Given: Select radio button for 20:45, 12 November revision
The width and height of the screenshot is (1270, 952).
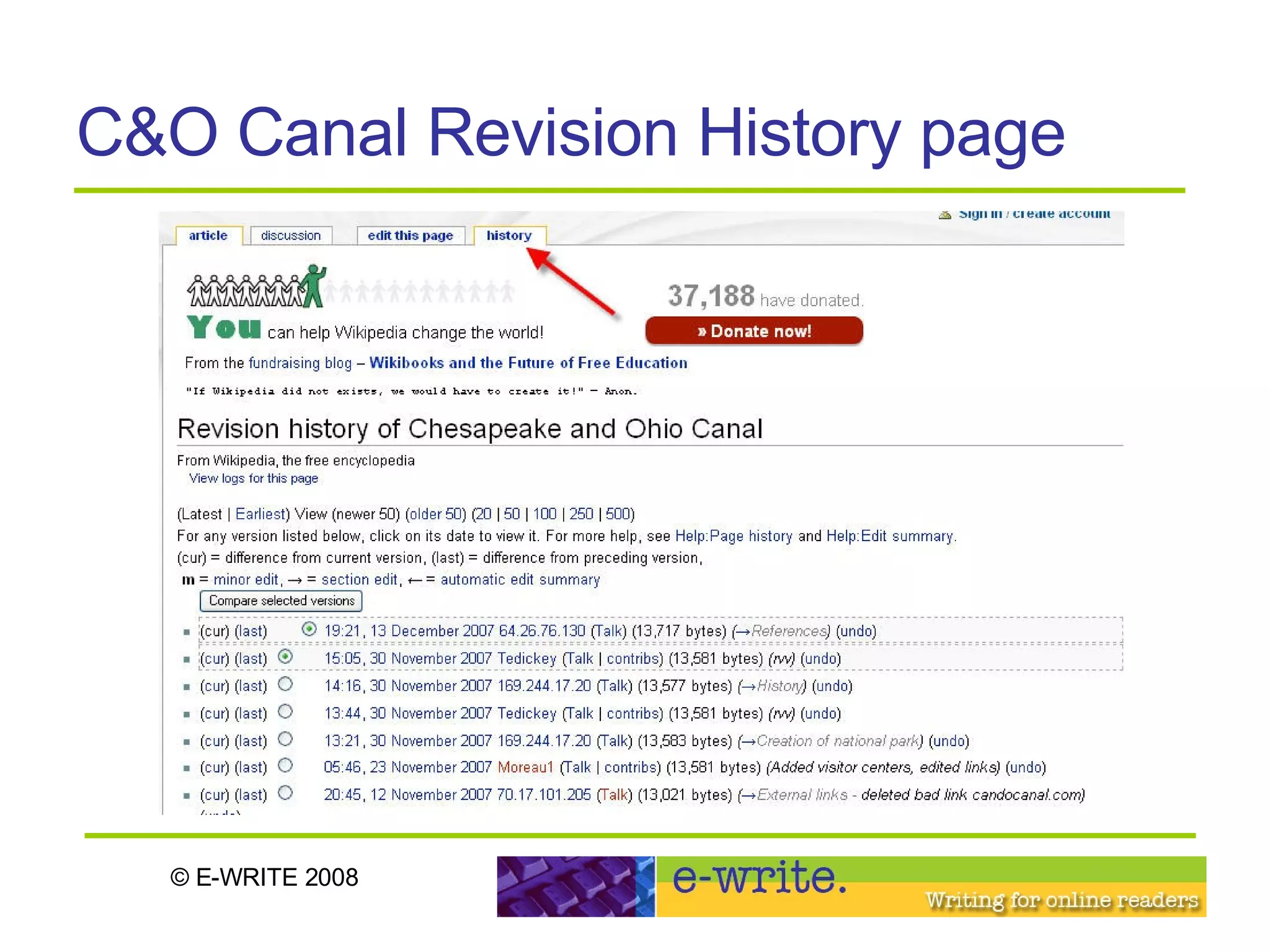Looking at the screenshot, I should [285, 793].
